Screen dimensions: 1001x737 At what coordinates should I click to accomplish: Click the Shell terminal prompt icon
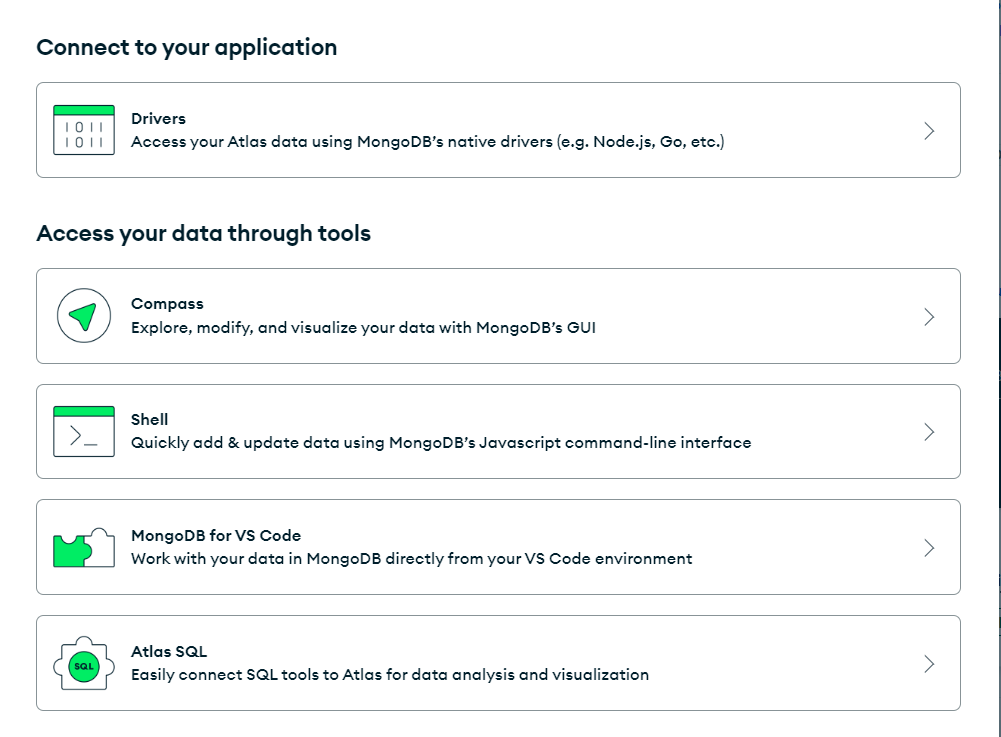coord(84,432)
